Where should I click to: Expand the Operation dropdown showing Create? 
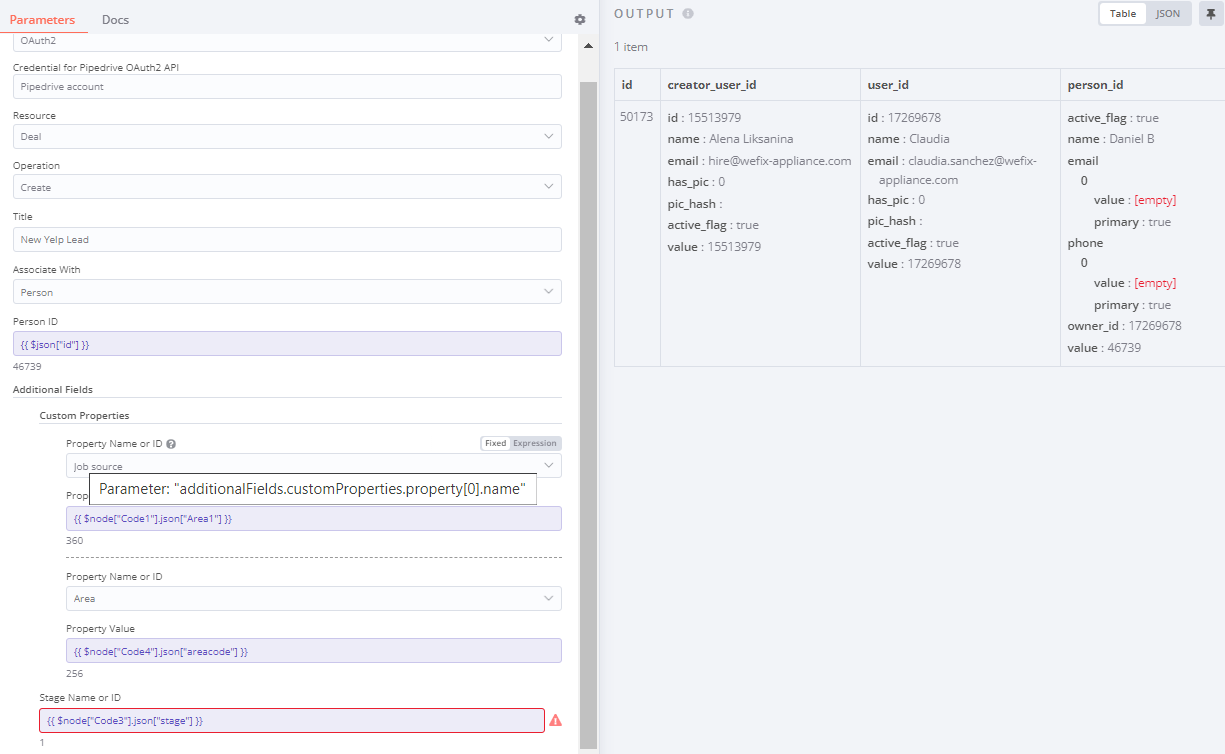(x=287, y=187)
